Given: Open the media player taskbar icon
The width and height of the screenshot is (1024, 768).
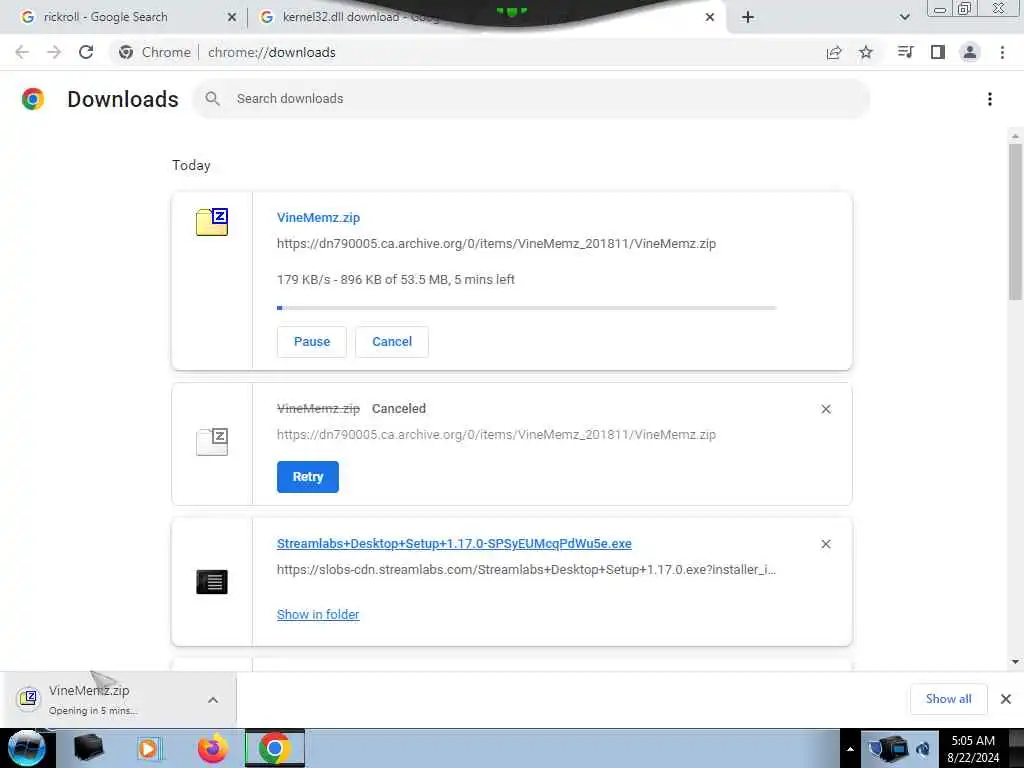Looking at the screenshot, I should [x=149, y=748].
